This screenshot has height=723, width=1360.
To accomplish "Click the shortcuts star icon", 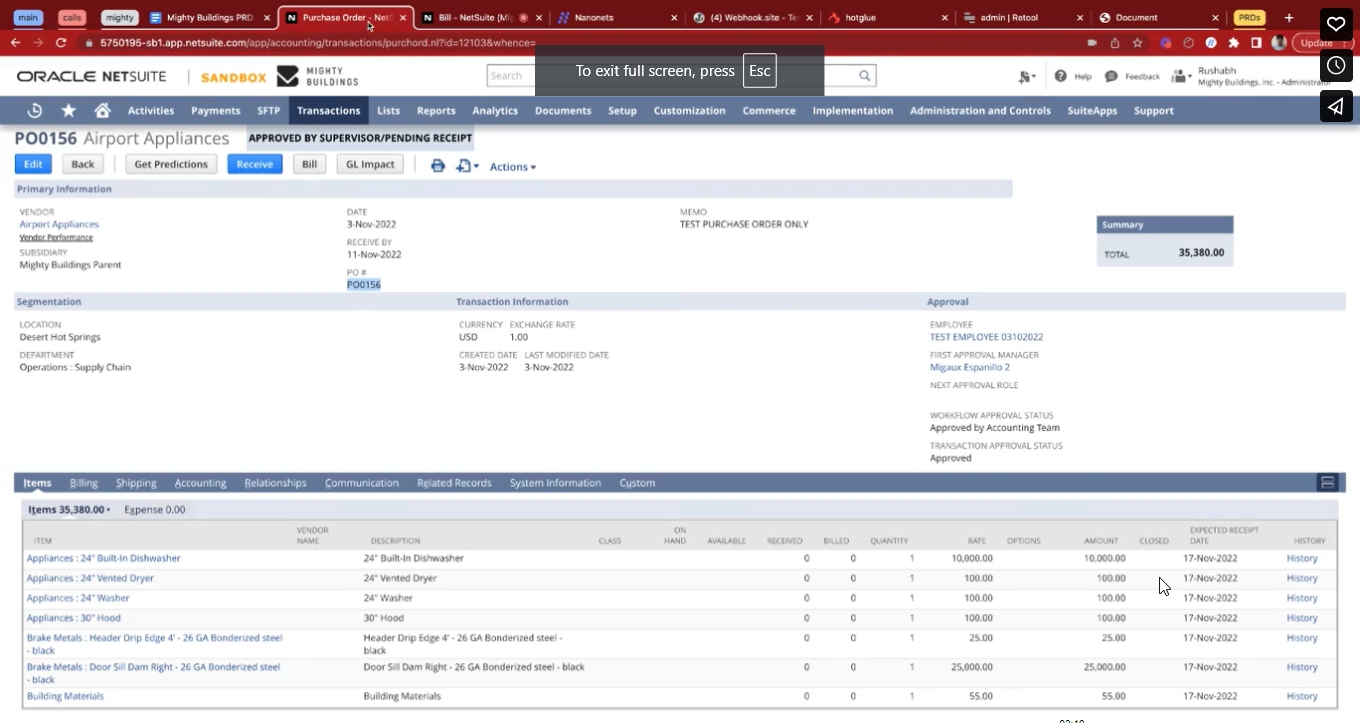I will click(68, 110).
